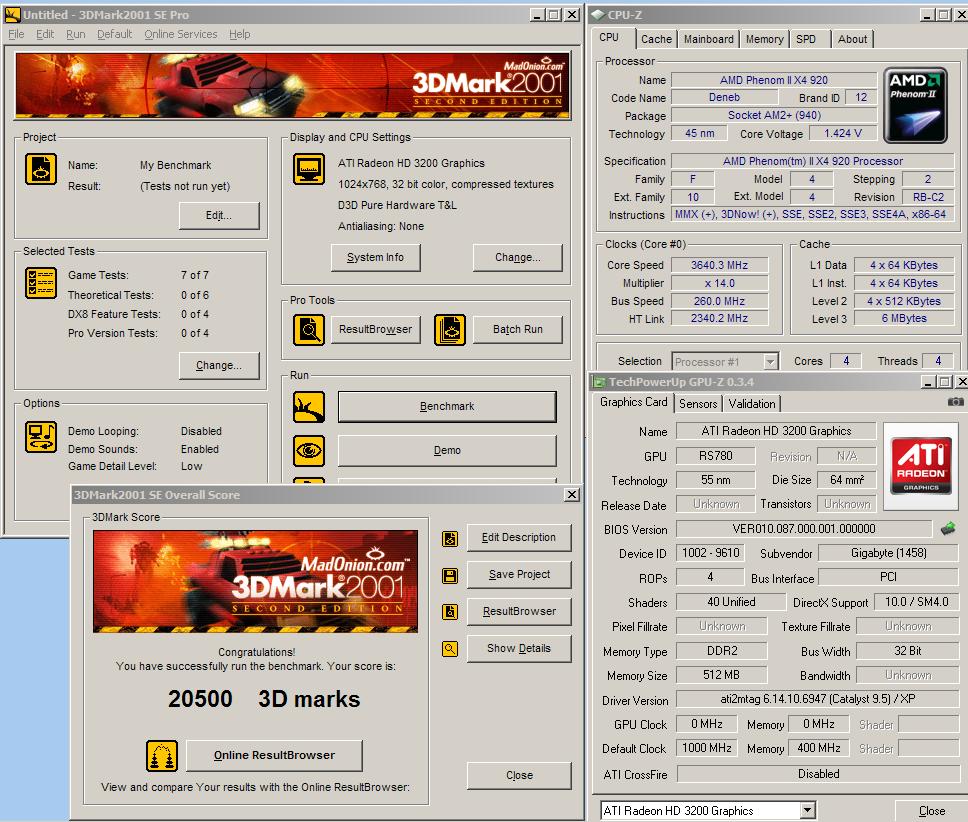Click the ATI Radeon Graphics logo in GPU-Z
Viewport: 968px width, 822px height.
(x=920, y=467)
